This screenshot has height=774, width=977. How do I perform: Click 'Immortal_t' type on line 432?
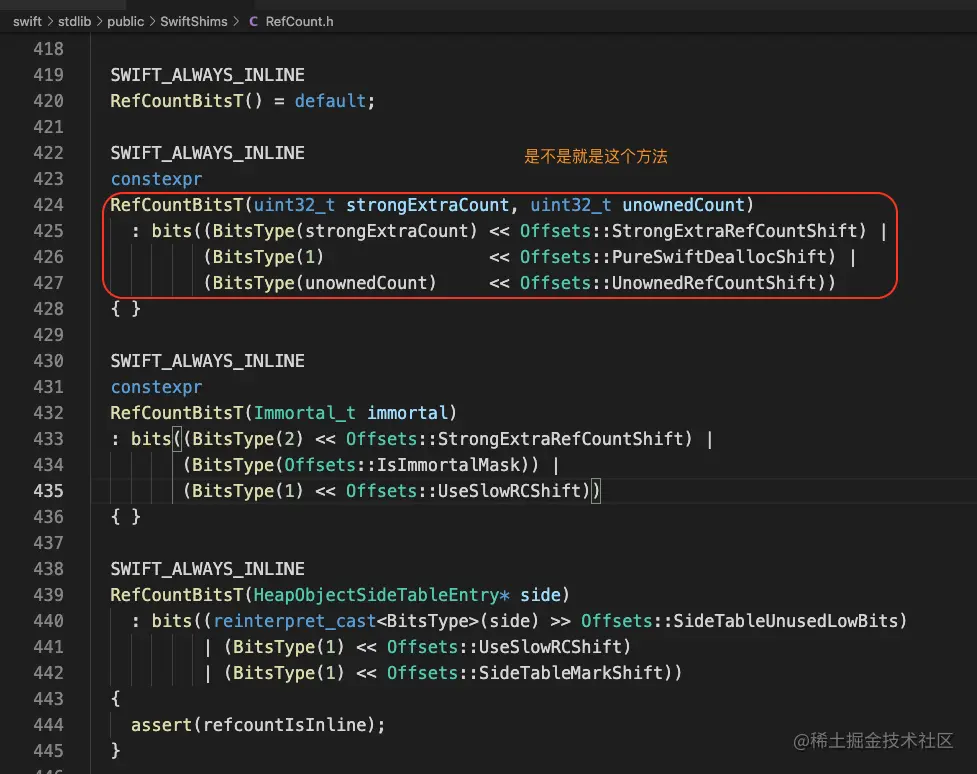pos(305,413)
